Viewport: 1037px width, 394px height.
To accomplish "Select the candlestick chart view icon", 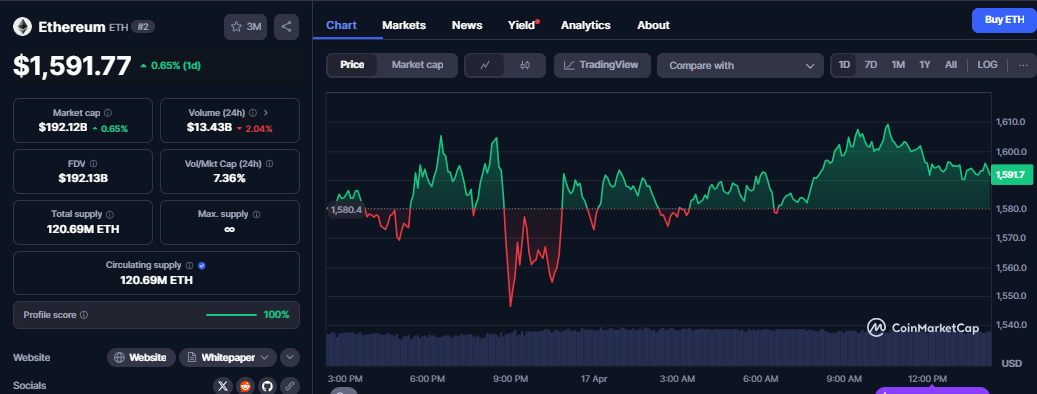I will [525, 65].
